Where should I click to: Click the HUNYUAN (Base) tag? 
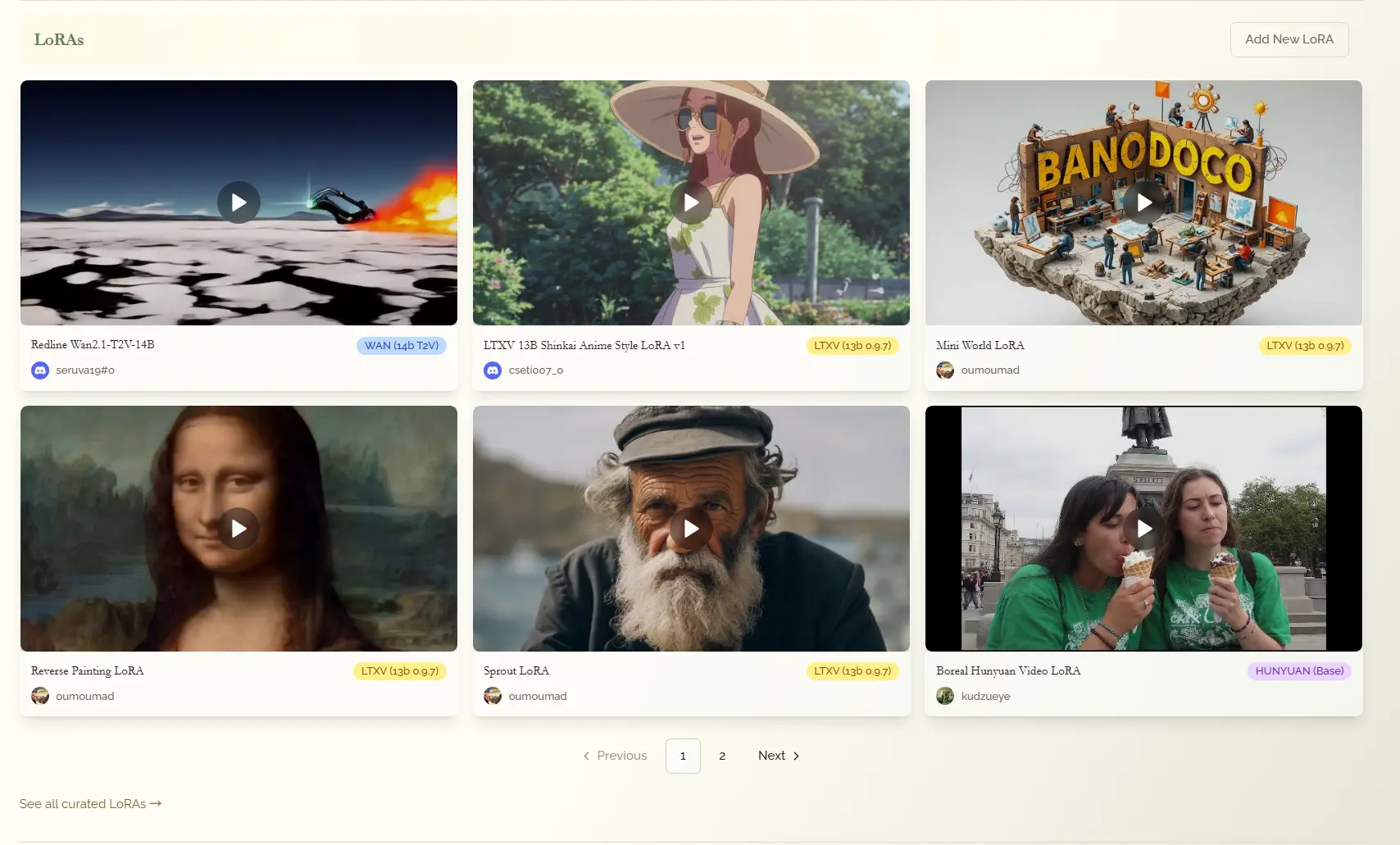pyautogui.click(x=1299, y=671)
